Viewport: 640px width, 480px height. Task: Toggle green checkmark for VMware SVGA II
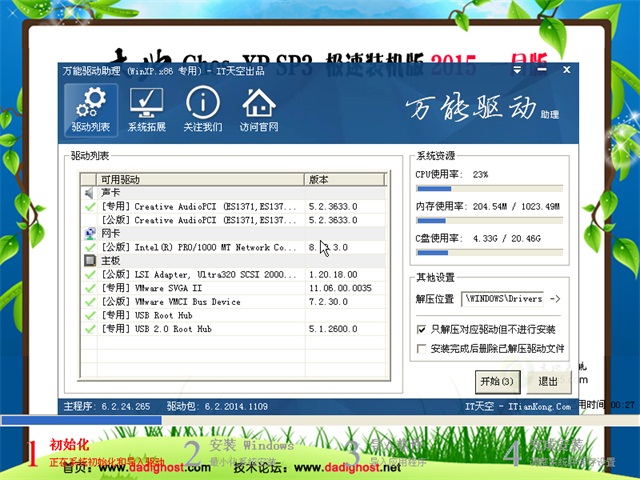tap(90, 287)
